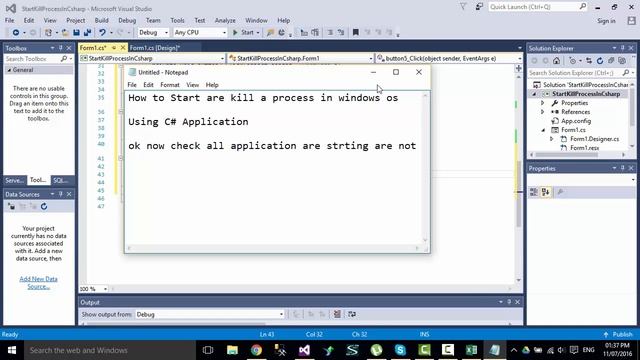Select App.config in Solution Explorer
Image resolution: width=640 pixels, height=360 pixels.
point(576,121)
